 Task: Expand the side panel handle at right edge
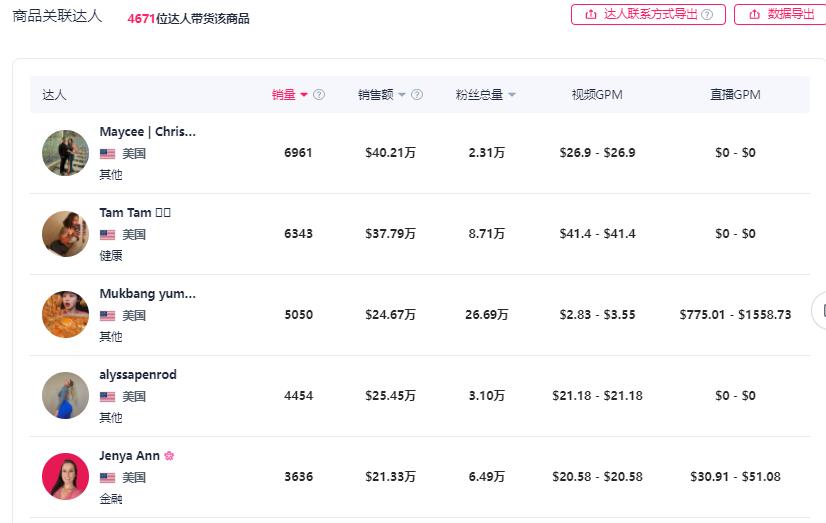tap(820, 311)
